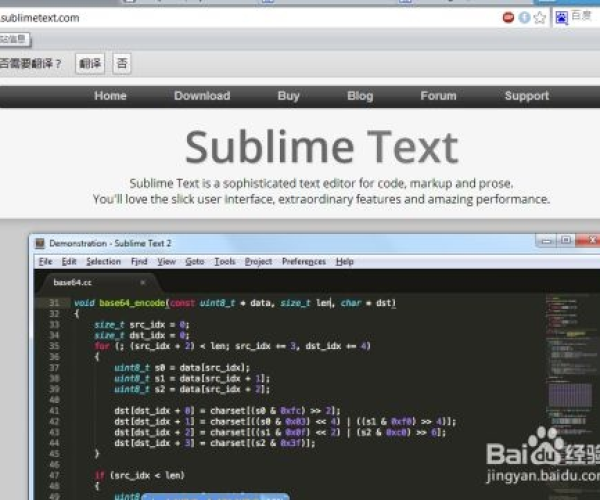Click the 百度 label in browser toolbar
600x500 pixels.
click(581, 16)
